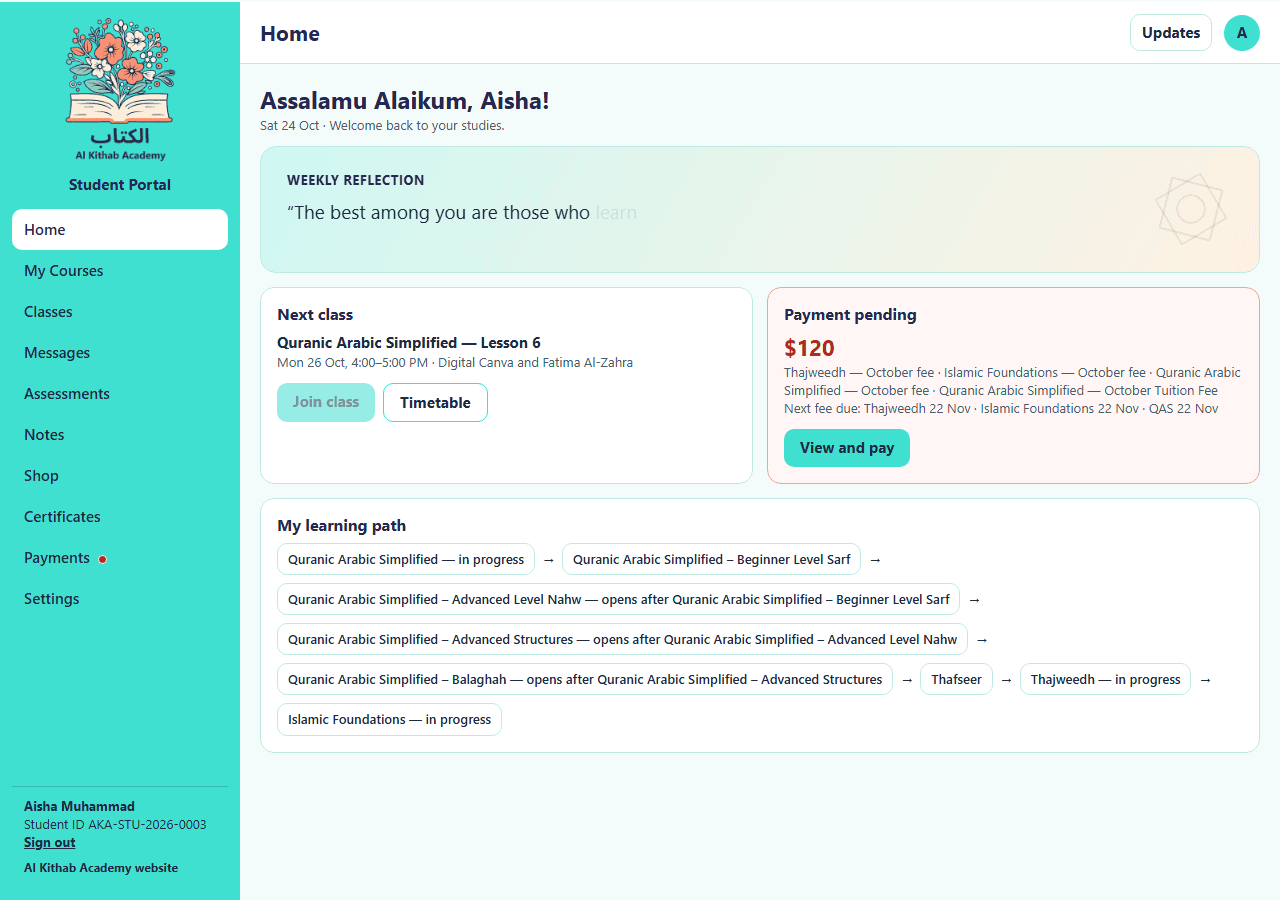Click the Mon 26 Oct class time line

tap(455, 363)
